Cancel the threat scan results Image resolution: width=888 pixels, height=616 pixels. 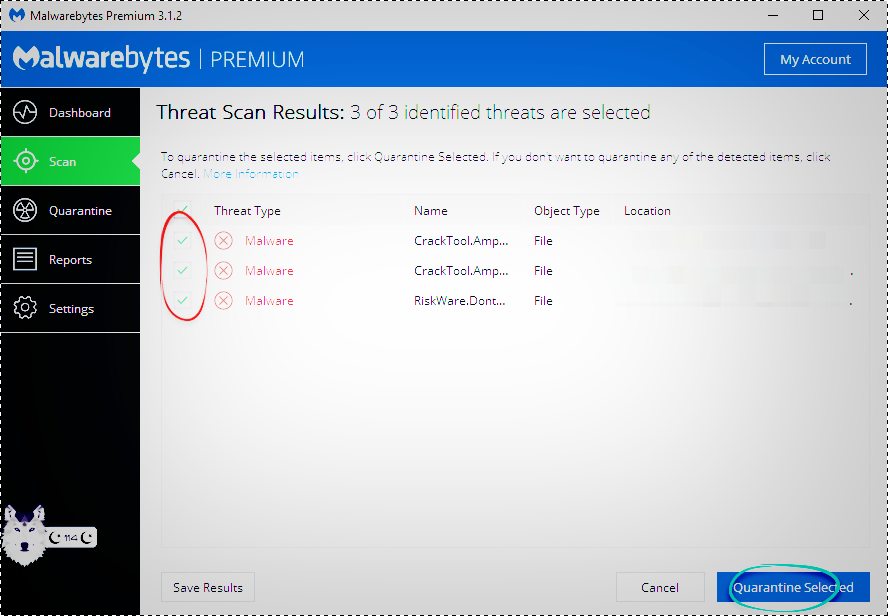pyautogui.click(x=659, y=587)
